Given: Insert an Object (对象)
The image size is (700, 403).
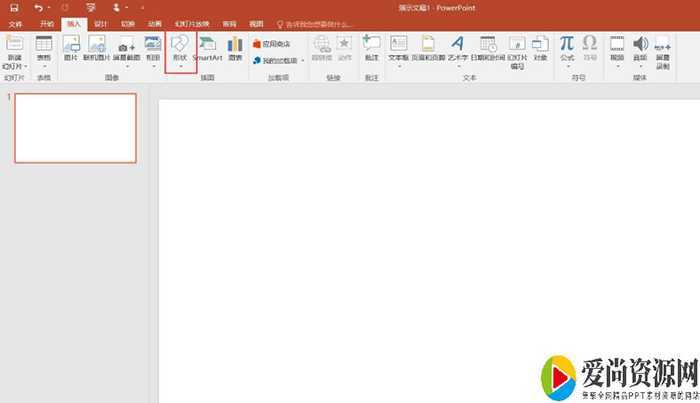Looking at the screenshot, I should pyautogui.click(x=540, y=49).
